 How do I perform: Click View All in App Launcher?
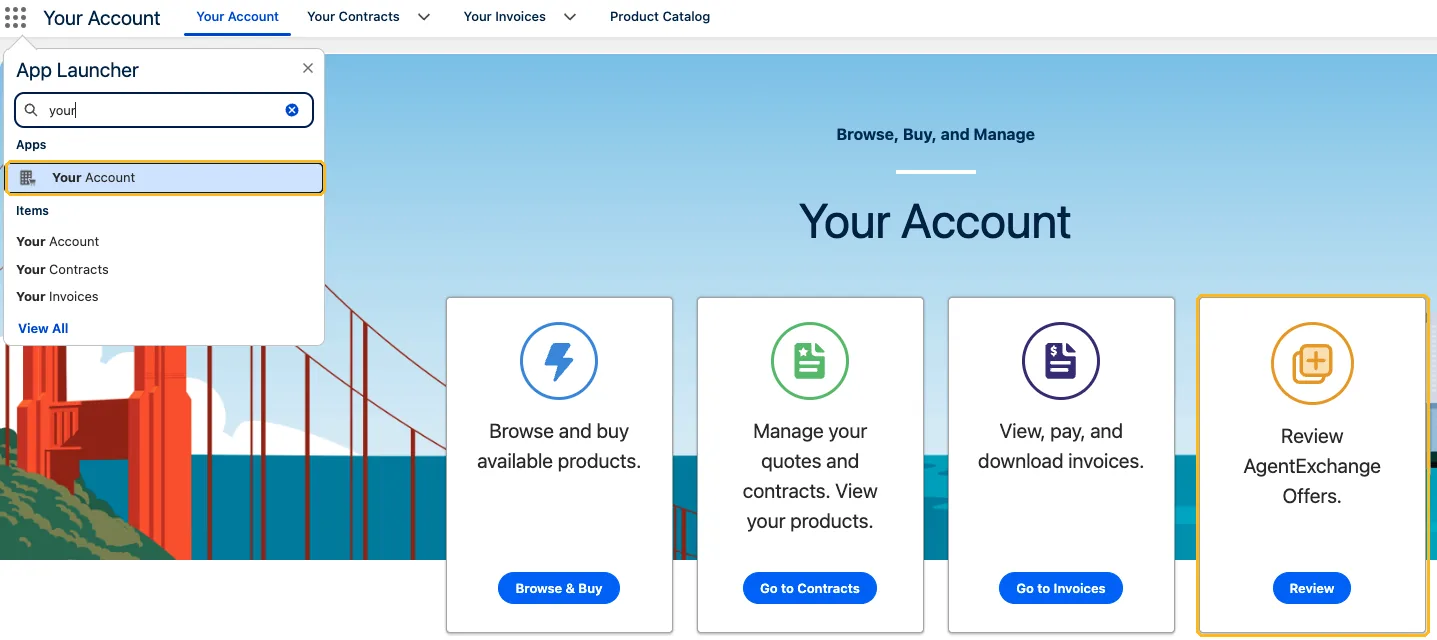click(43, 329)
